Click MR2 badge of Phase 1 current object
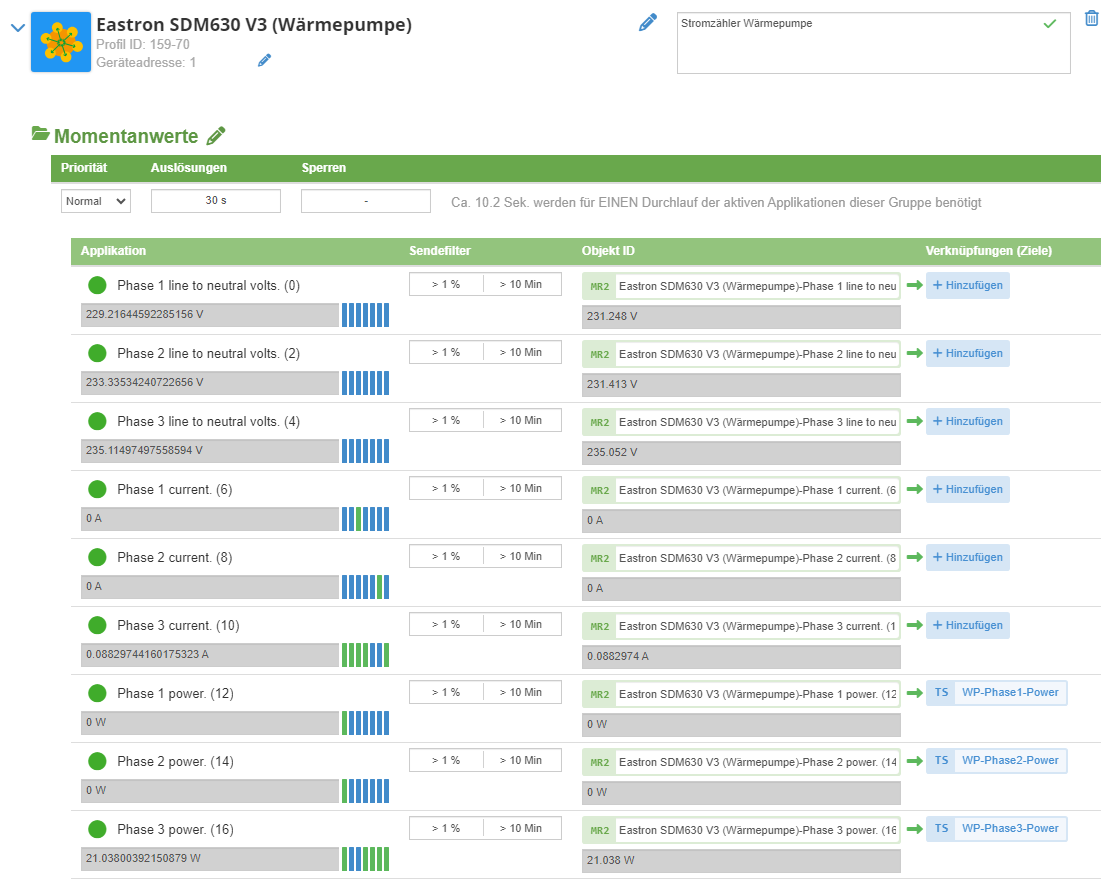Screen dimensions: 1101x881 (x=600, y=491)
